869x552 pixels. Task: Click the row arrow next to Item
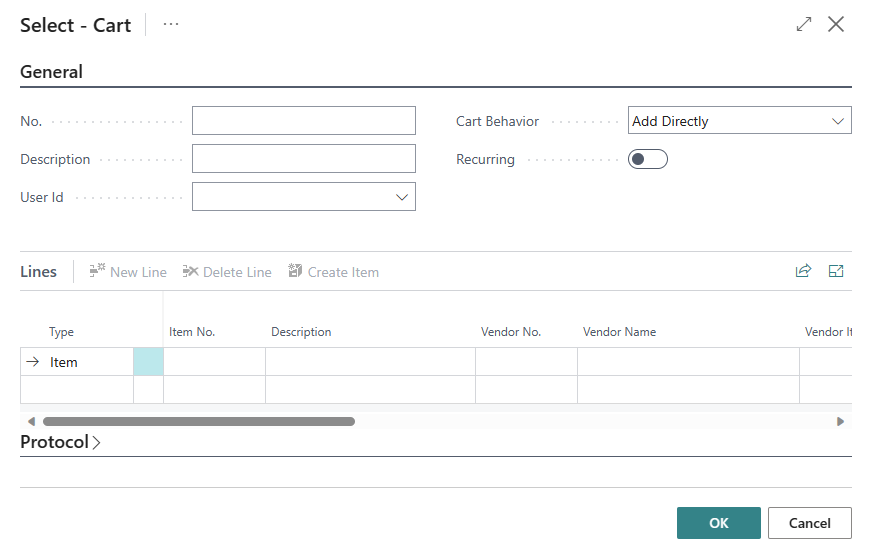33,362
